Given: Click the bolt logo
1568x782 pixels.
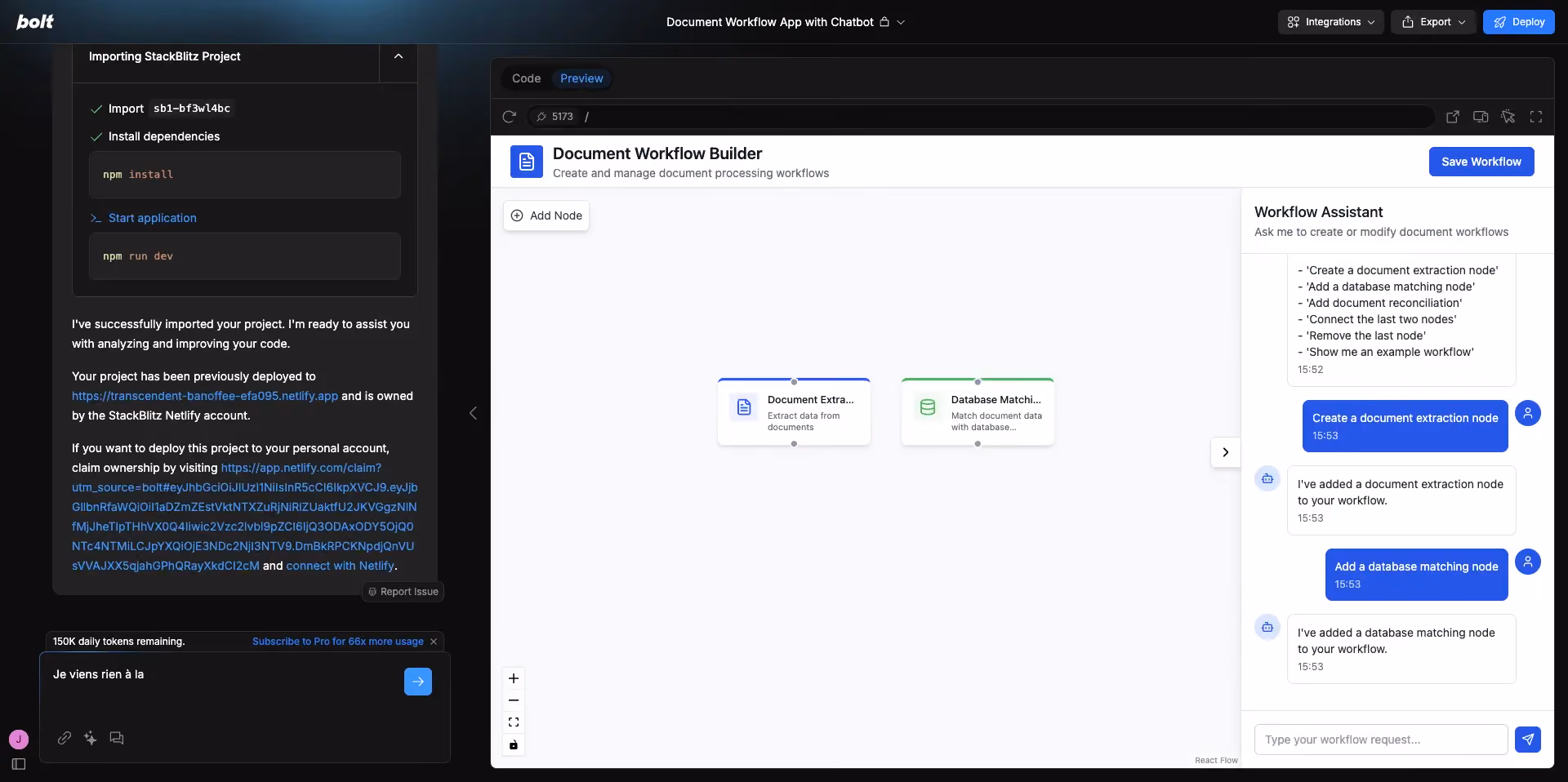Looking at the screenshot, I should tap(35, 22).
